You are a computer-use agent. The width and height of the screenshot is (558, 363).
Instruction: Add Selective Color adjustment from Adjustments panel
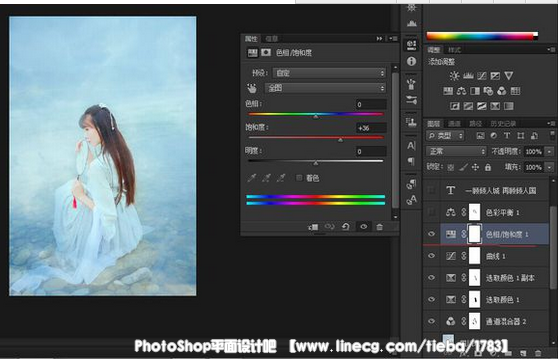click(x=495, y=106)
